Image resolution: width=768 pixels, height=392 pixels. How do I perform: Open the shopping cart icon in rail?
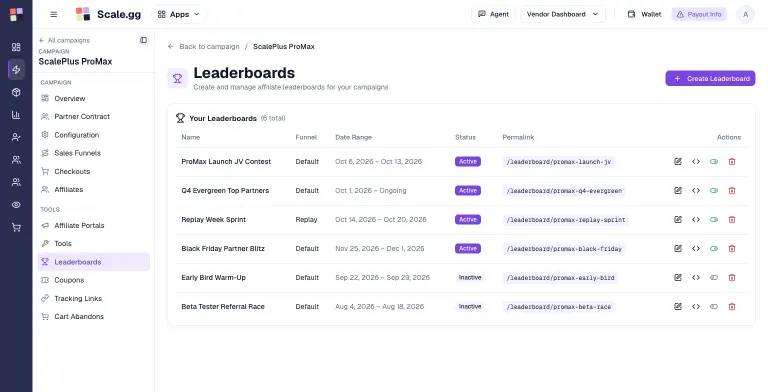16,227
